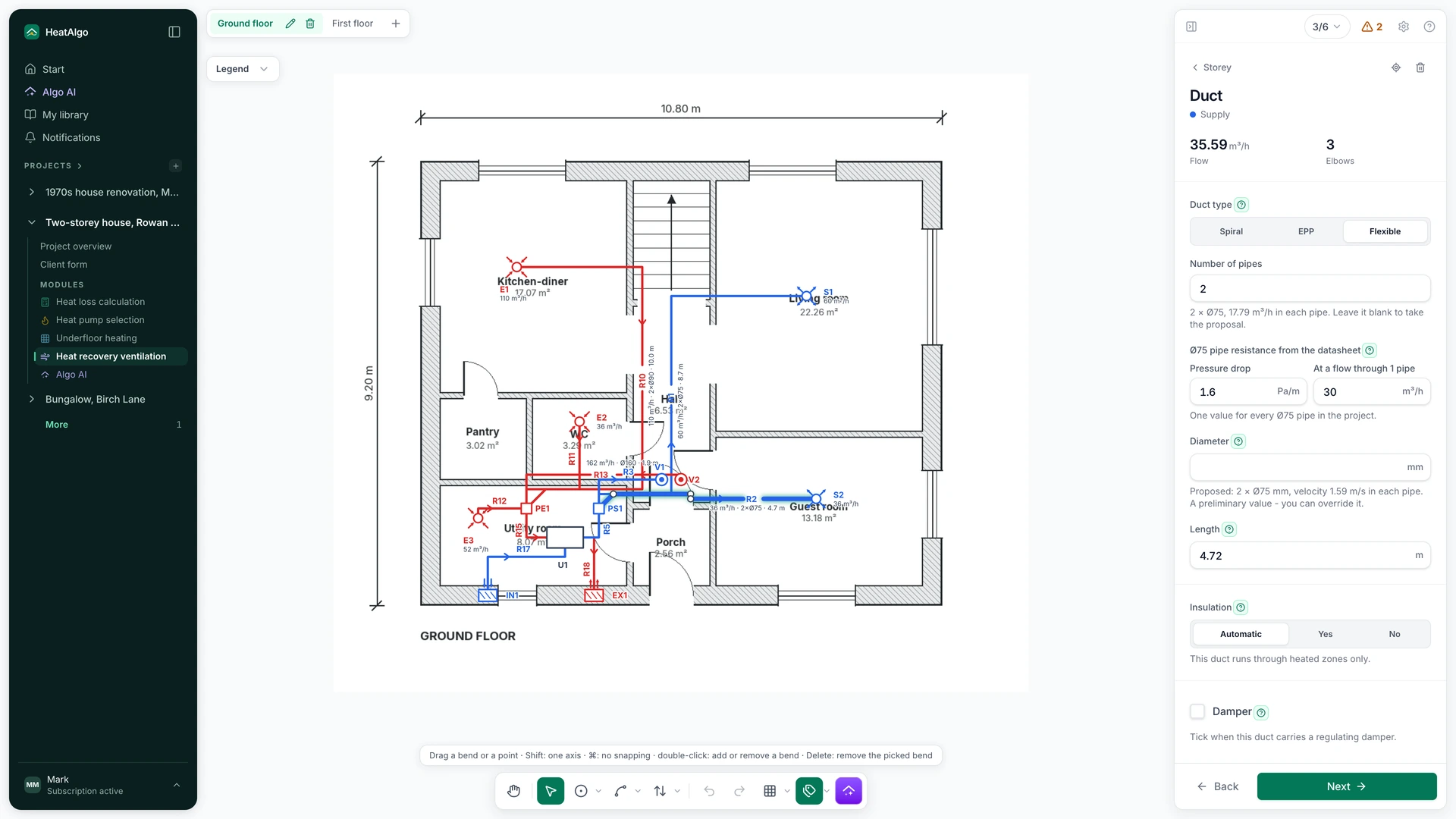Open the settings gear in panel
The width and height of the screenshot is (1456, 819).
pos(1404,27)
